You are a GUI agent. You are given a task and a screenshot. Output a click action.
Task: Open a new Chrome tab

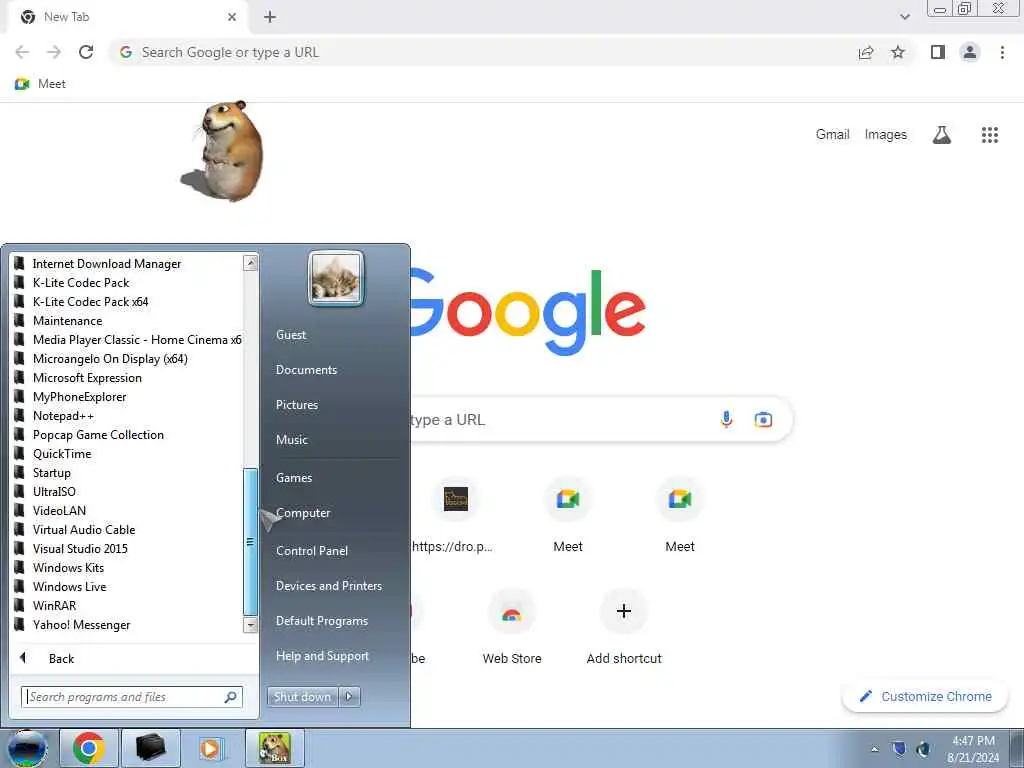pyautogui.click(x=270, y=17)
